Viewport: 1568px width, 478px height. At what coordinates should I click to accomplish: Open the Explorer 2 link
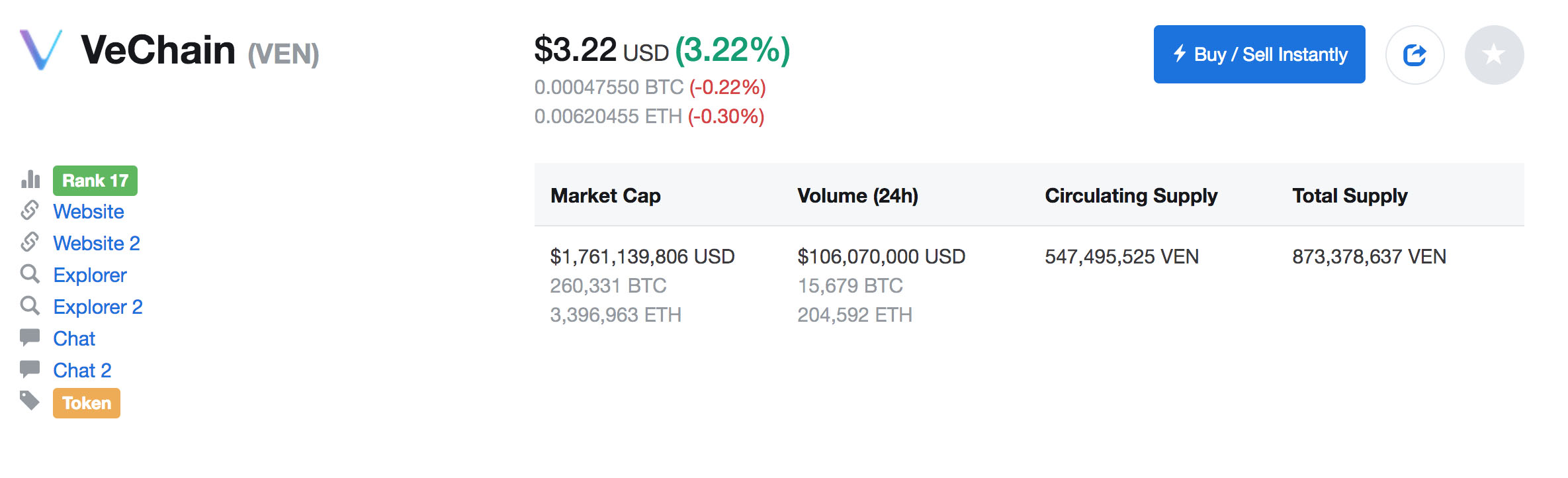tap(98, 307)
